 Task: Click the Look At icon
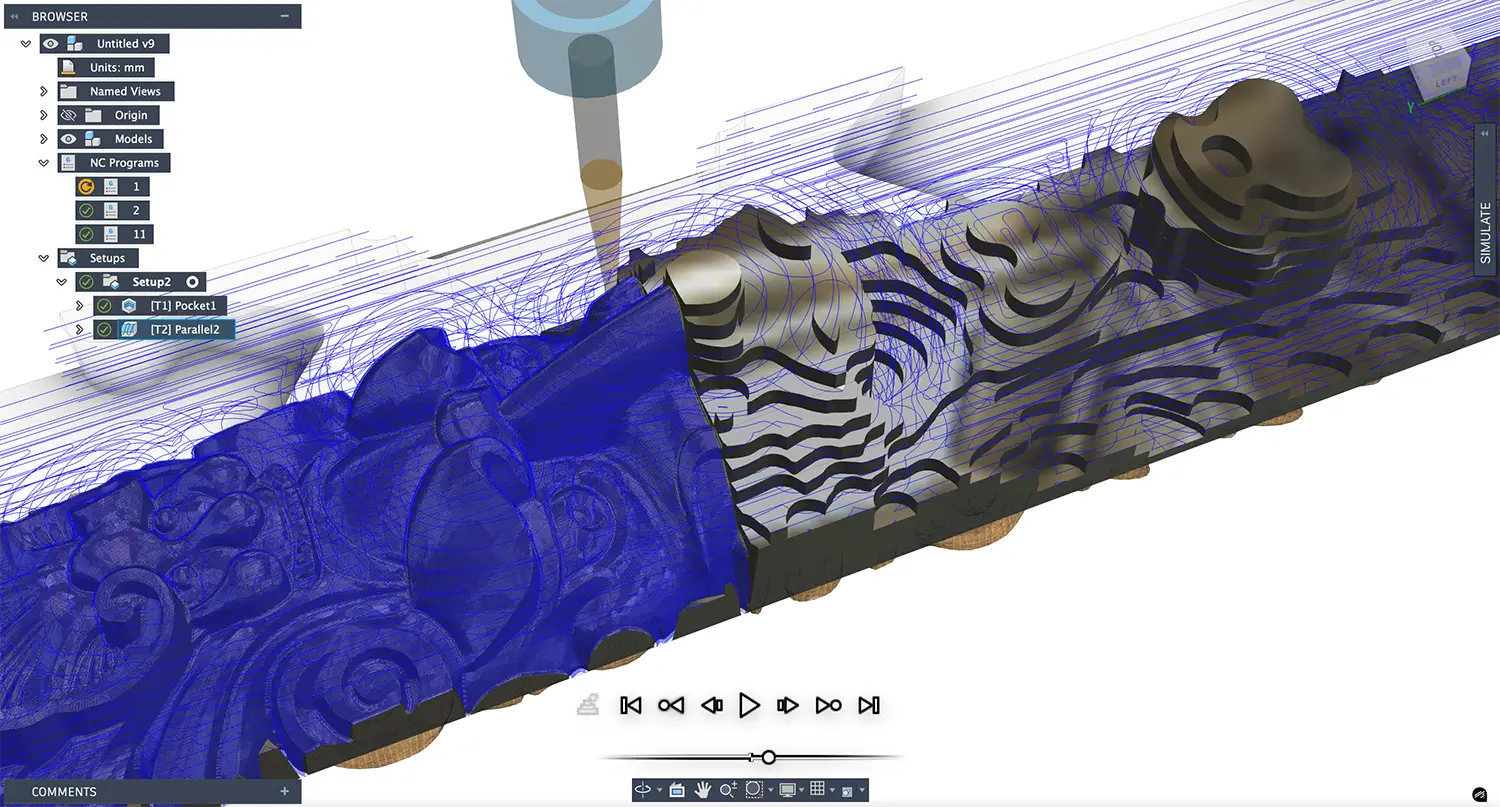point(677,790)
